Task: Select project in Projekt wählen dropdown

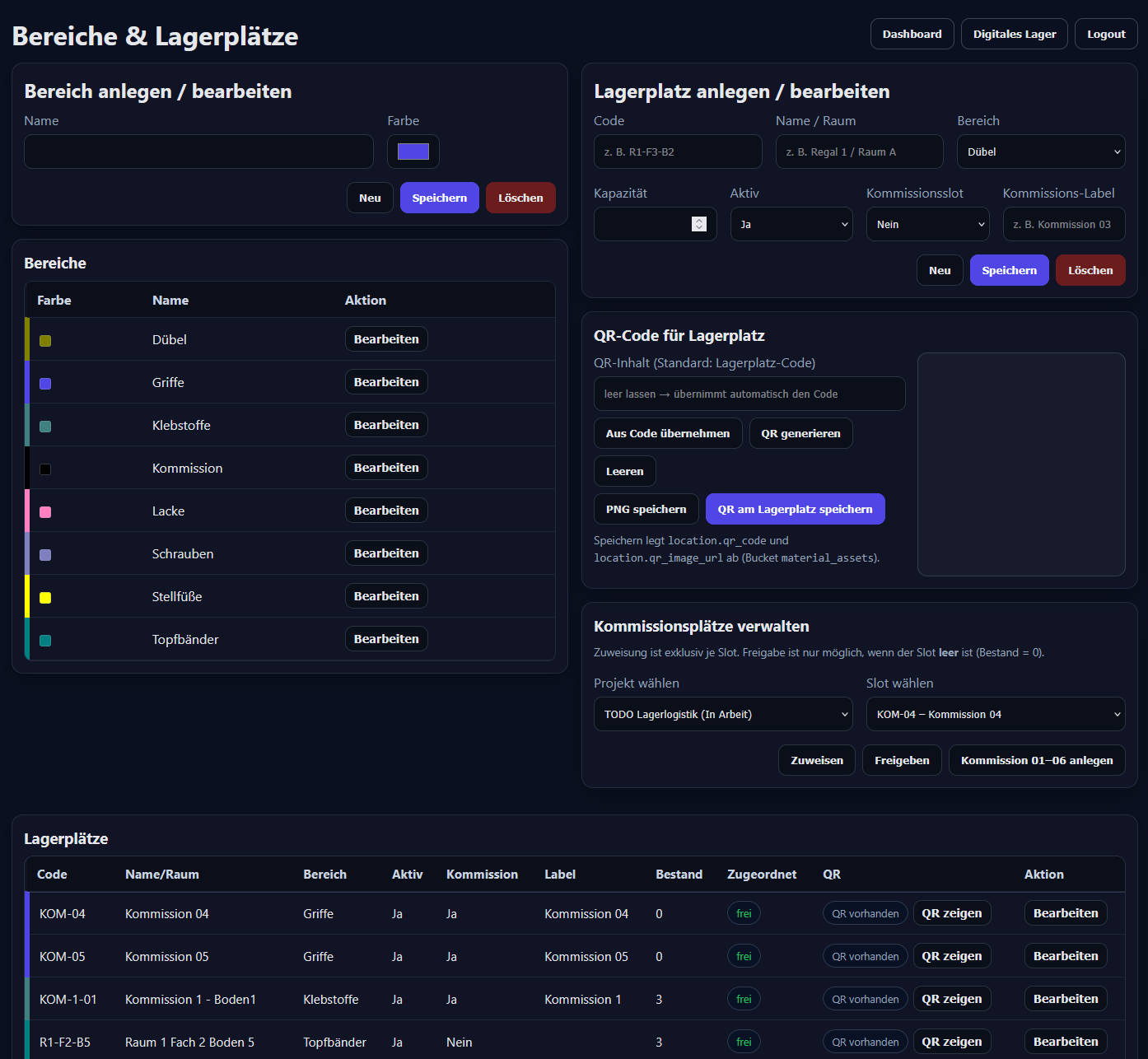Action: point(723,714)
